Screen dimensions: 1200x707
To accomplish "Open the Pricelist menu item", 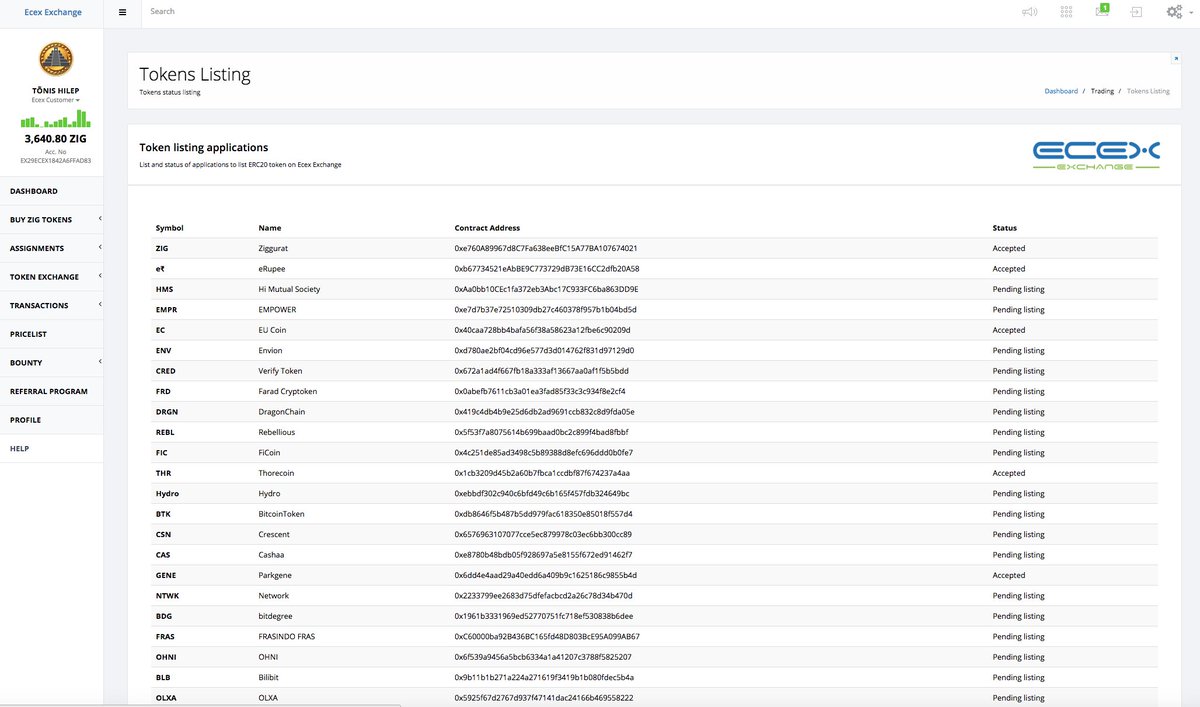I will click(x=52, y=334).
